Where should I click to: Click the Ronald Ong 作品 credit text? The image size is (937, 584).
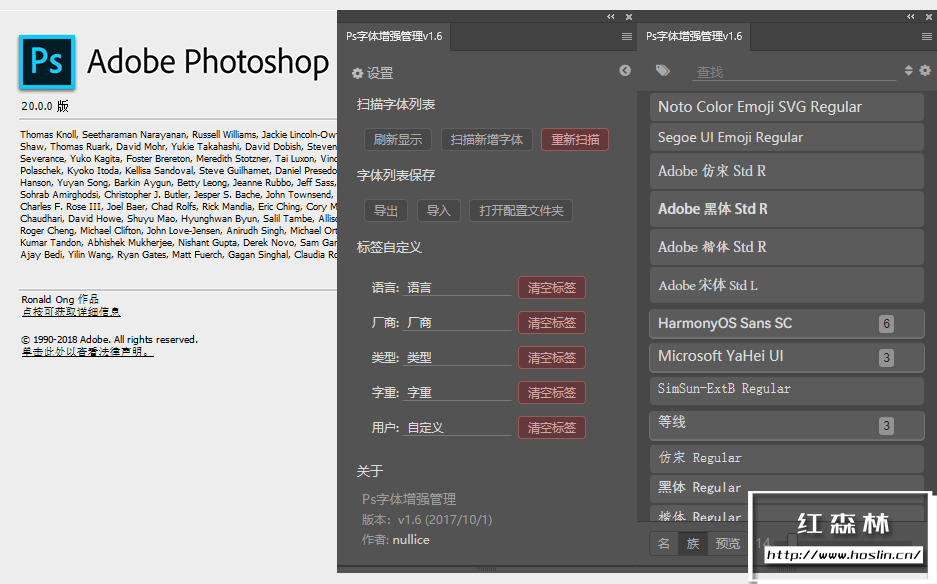pos(60,299)
